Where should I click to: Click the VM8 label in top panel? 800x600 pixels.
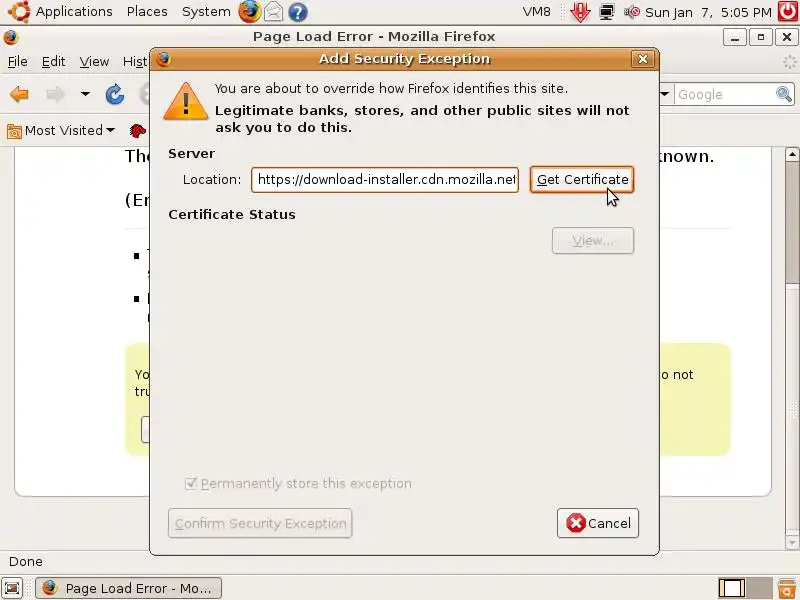(x=537, y=11)
